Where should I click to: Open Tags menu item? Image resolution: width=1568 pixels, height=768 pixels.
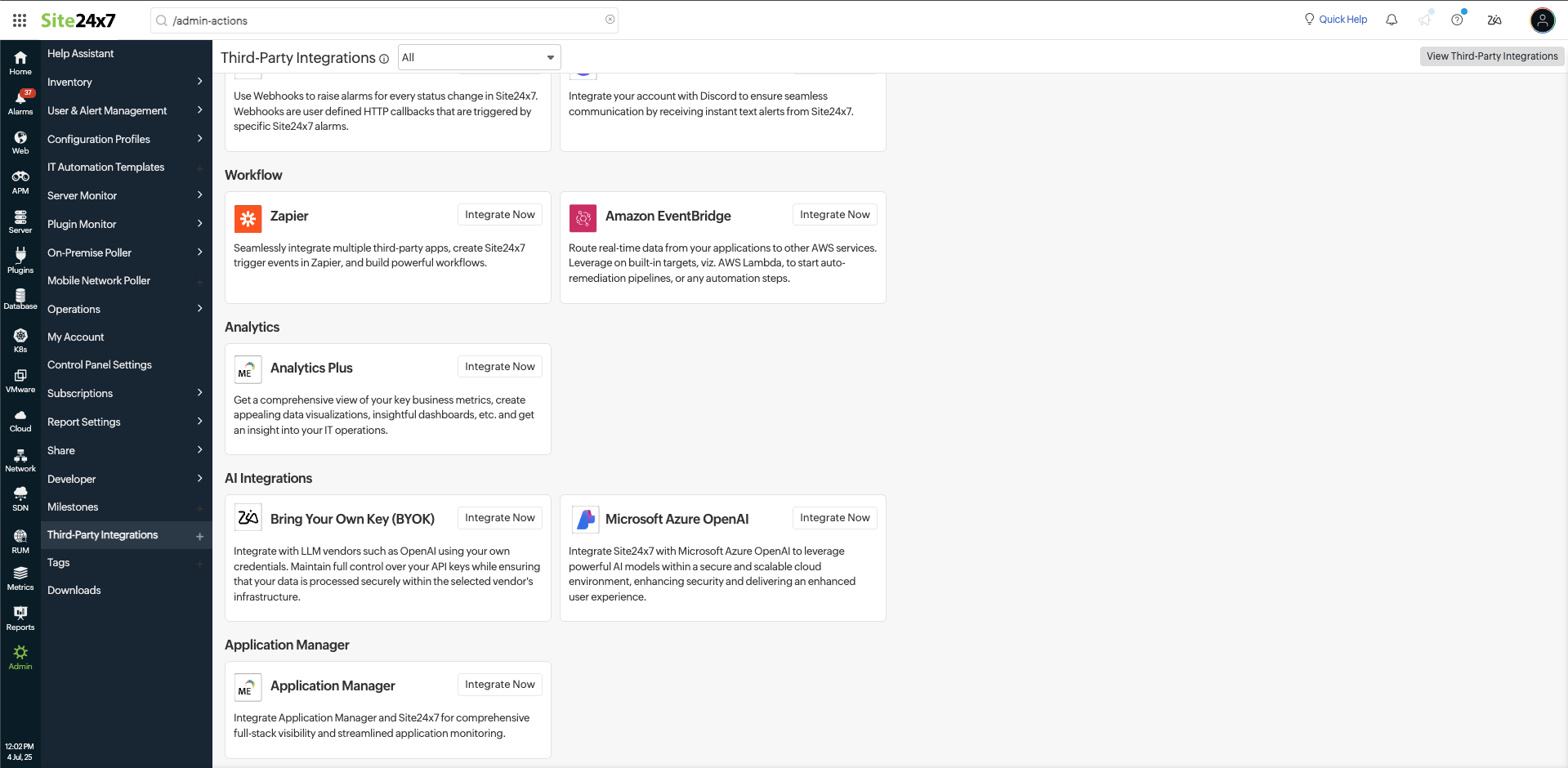click(x=127, y=562)
